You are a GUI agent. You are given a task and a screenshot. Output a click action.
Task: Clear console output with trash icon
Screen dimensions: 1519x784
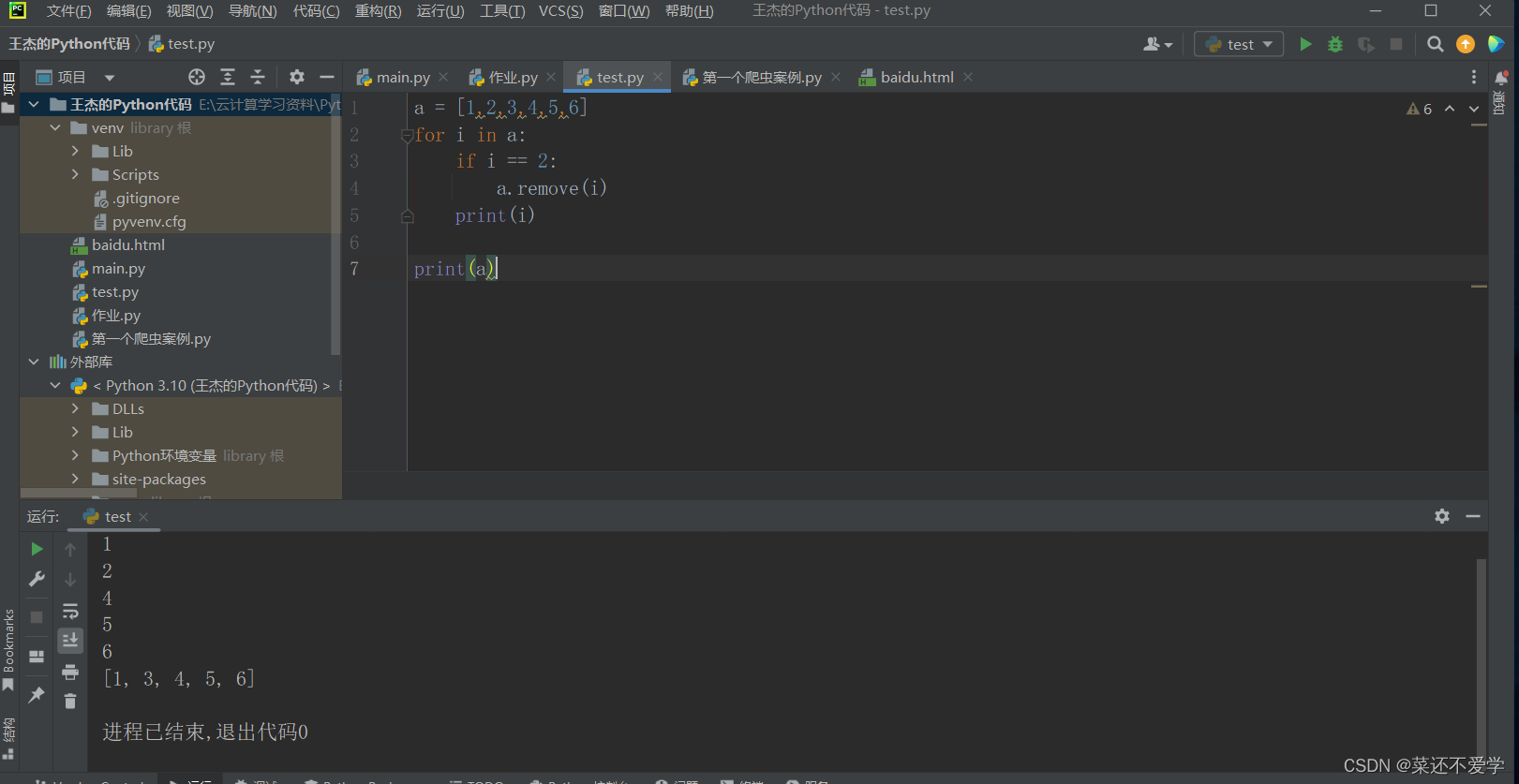70,701
